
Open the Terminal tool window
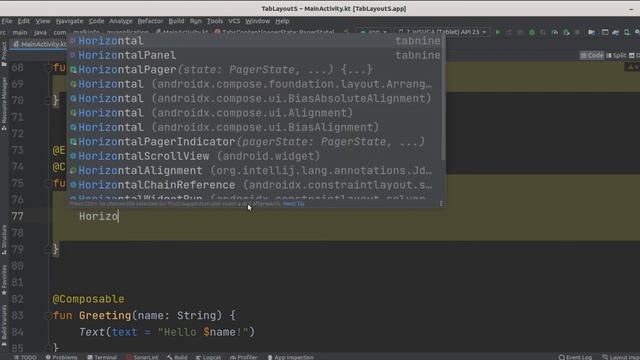(x=102, y=357)
